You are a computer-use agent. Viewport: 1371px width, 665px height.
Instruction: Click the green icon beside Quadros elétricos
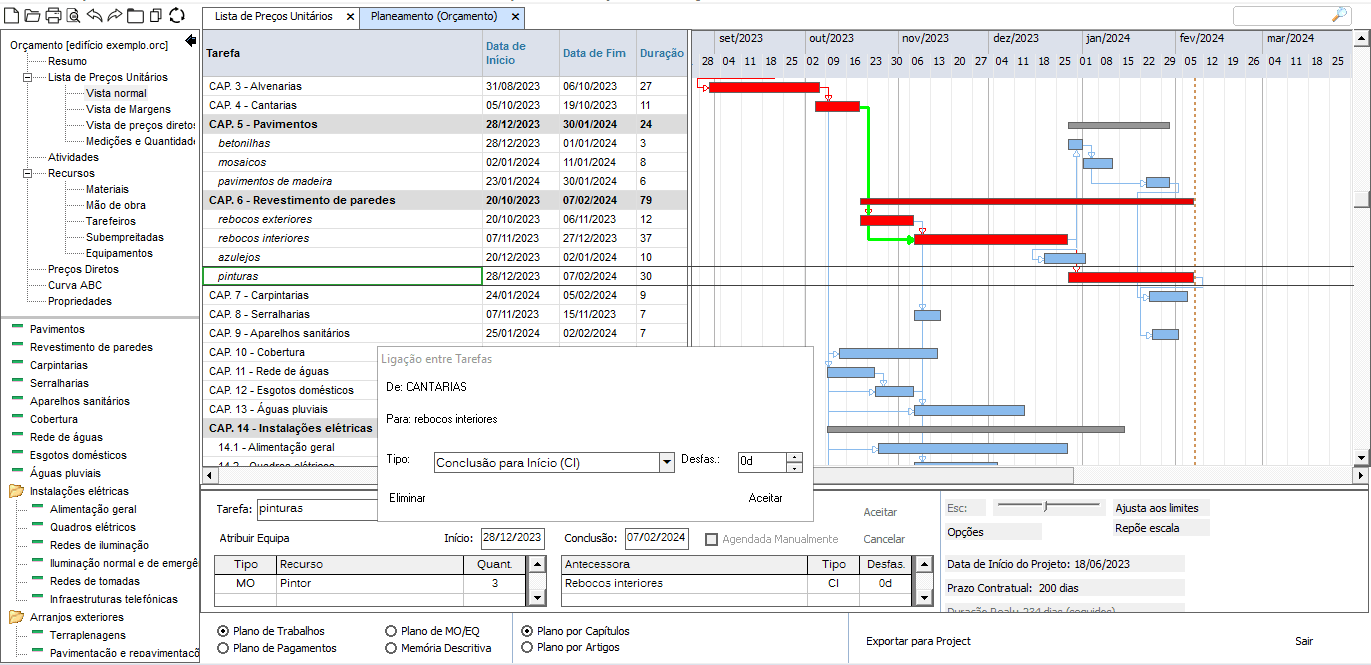pyautogui.click(x=38, y=525)
